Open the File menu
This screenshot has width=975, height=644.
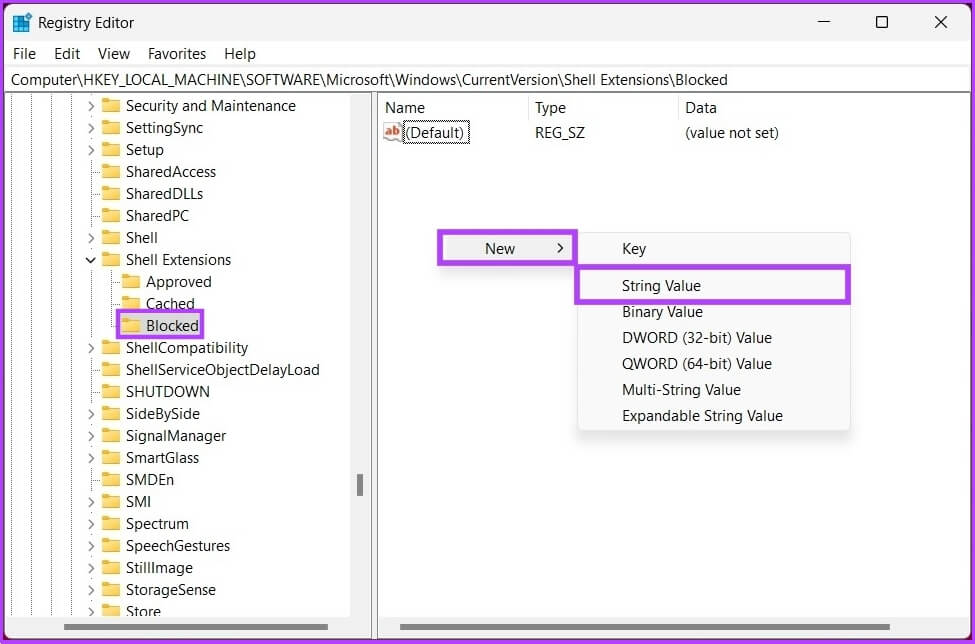click(x=24, y=54)
